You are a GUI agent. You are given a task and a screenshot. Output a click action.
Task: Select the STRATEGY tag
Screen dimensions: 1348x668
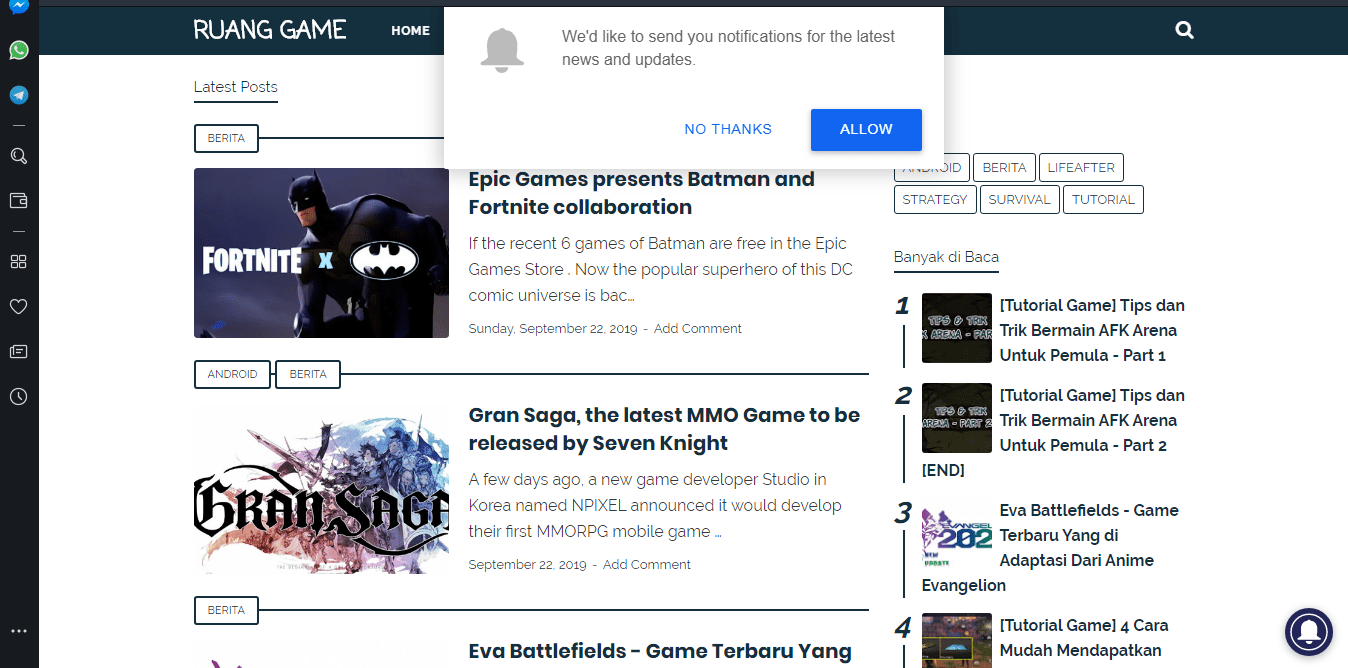935,199
